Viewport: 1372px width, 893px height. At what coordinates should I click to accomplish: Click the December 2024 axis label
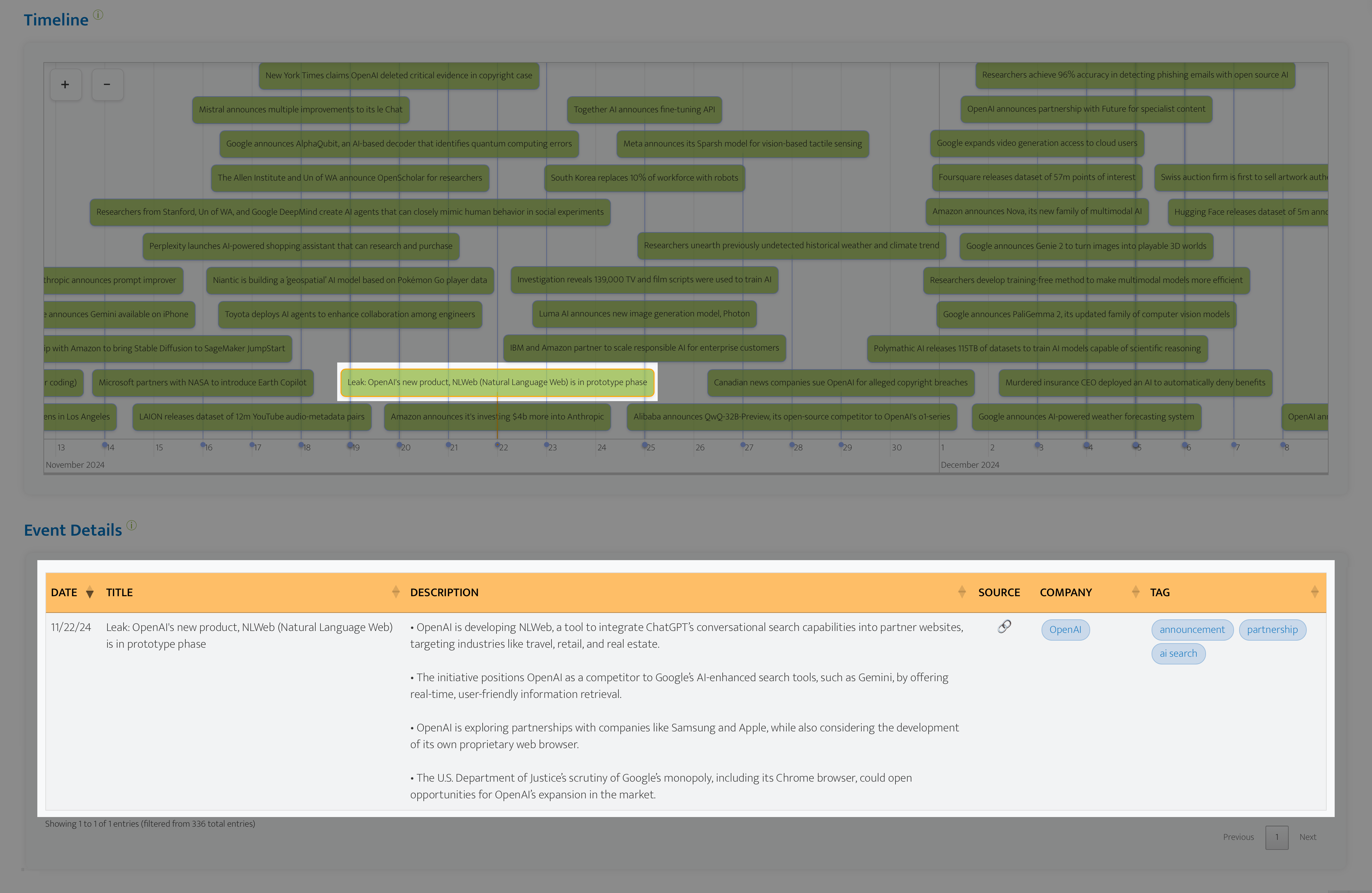pyautogui.click(x=969, y=465)
